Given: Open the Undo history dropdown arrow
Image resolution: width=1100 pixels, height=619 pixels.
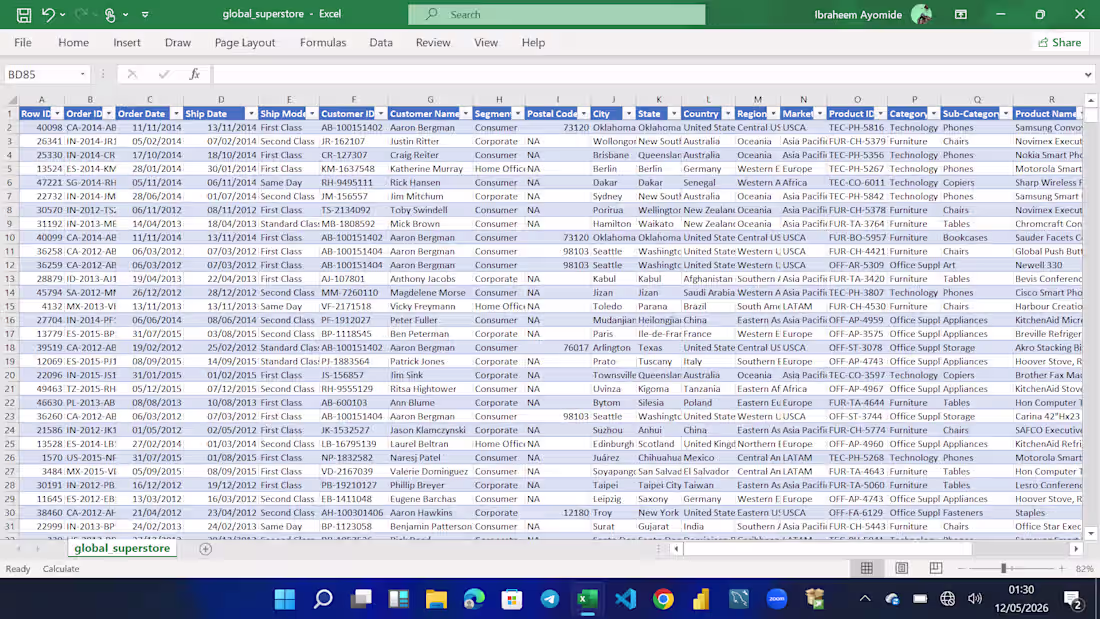Looking at the screenshot, I should tap(62, 14).
